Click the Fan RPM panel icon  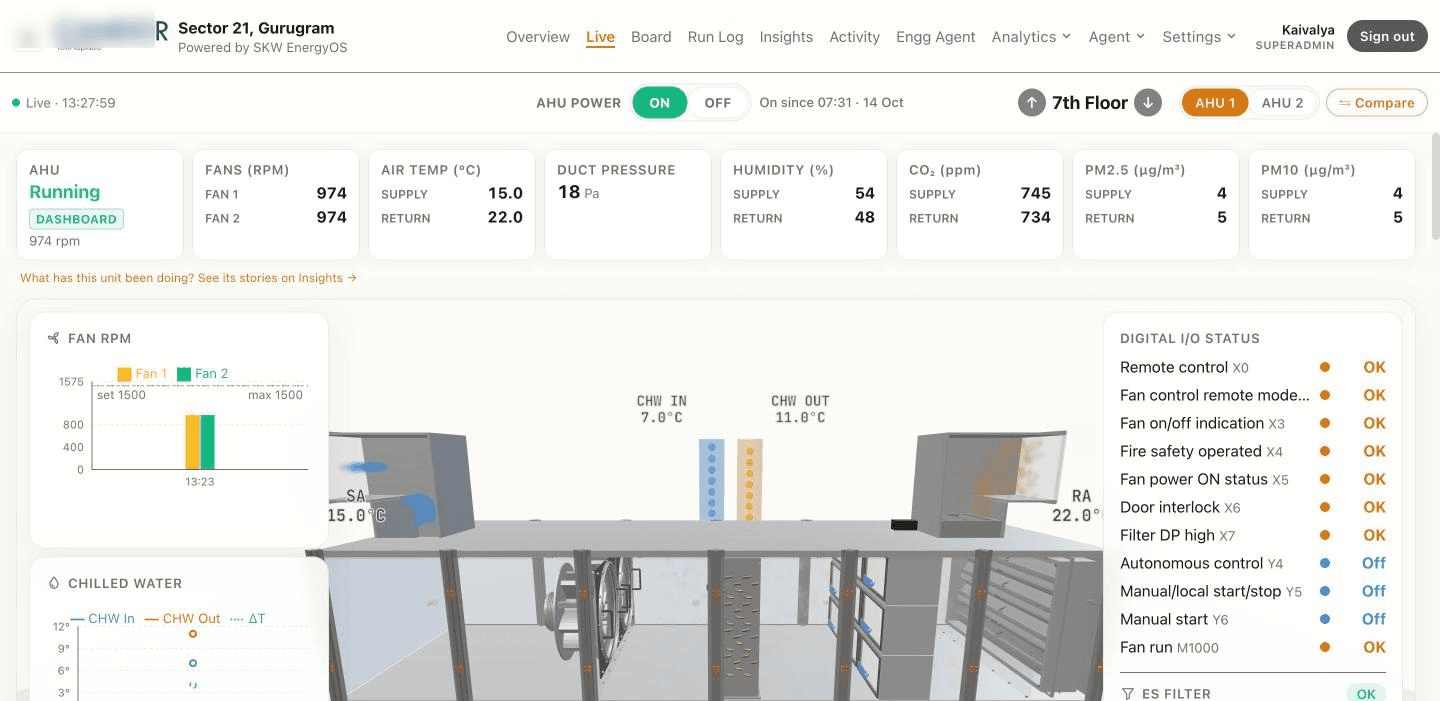(x=53, y=338)
